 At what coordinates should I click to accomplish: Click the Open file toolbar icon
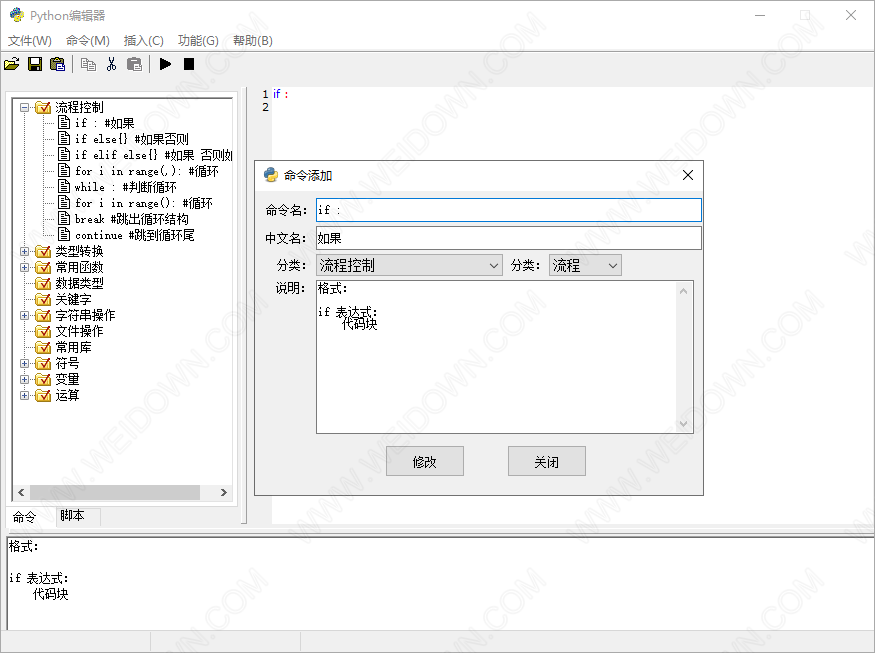click(x=12, y=64)
